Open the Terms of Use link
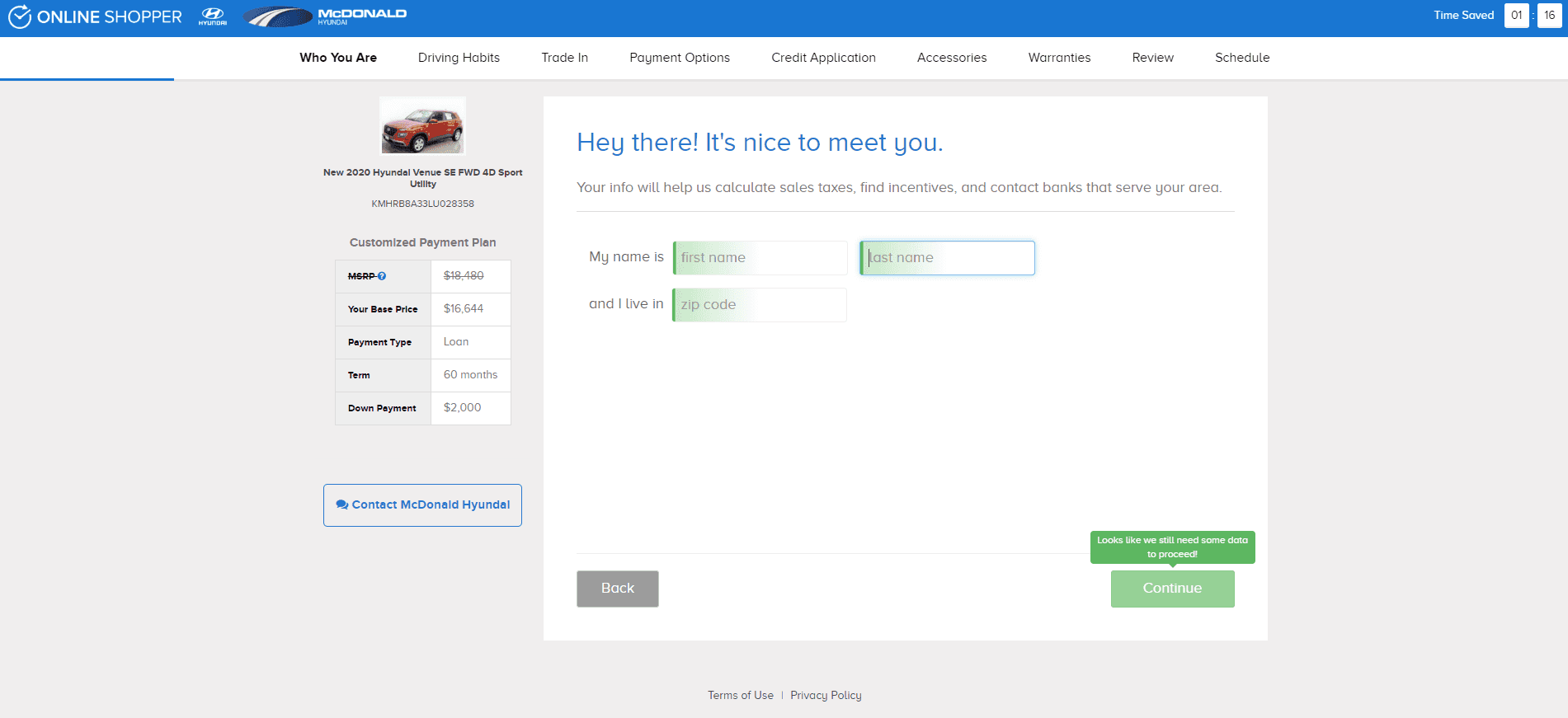The image size is (1568, 718). pos(741,696)
